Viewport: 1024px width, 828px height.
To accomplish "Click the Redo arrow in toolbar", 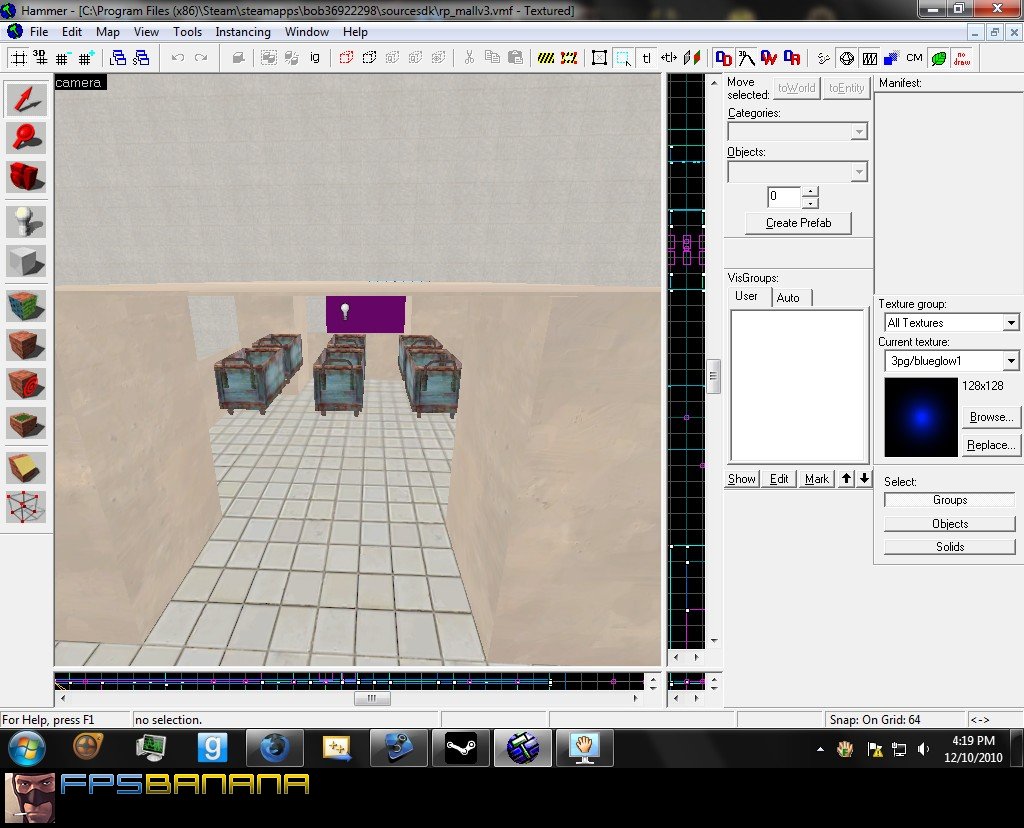I will pyautogui.click(x=201, y=58).
